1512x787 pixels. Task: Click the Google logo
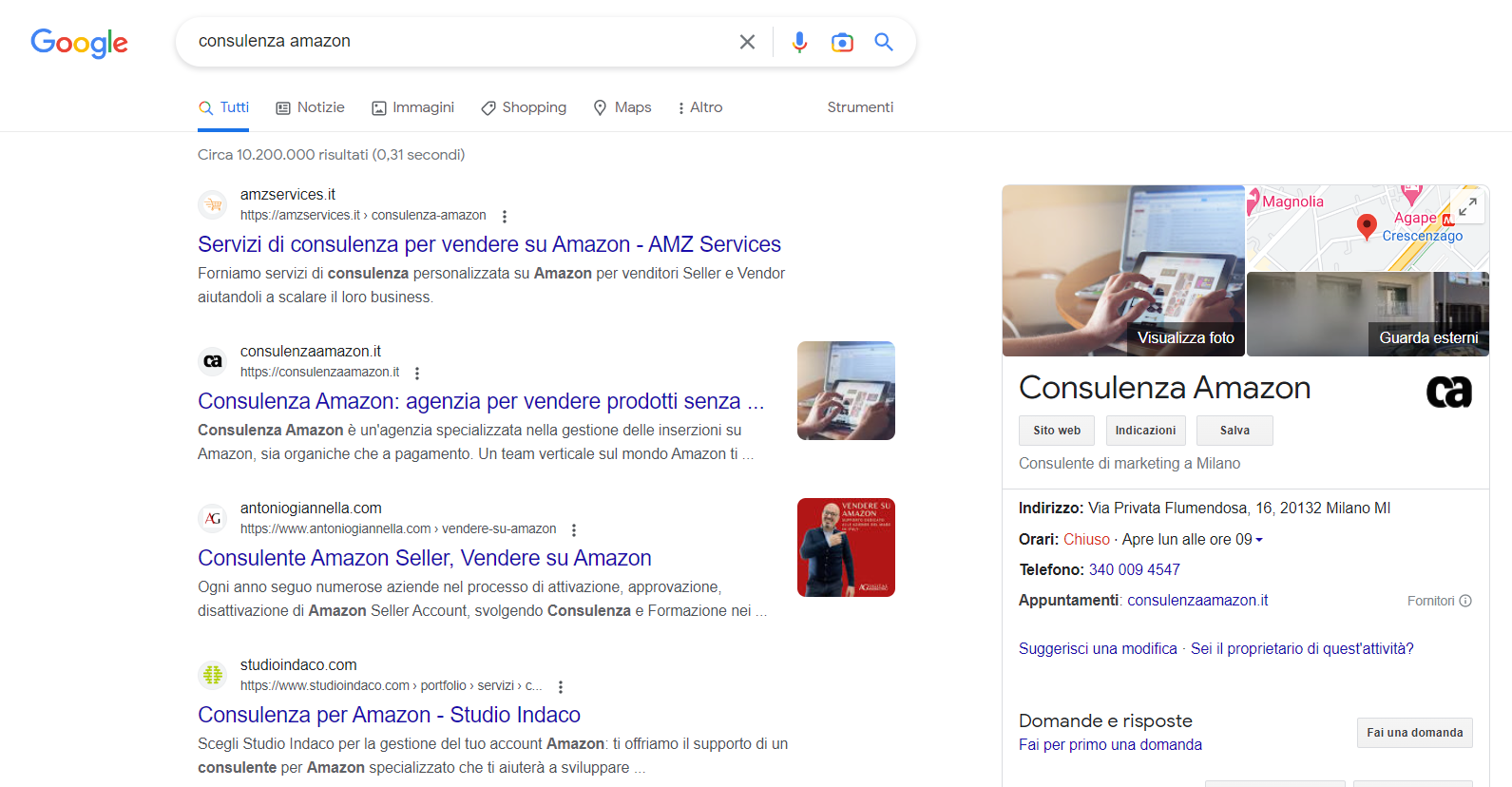click(79, 43)
